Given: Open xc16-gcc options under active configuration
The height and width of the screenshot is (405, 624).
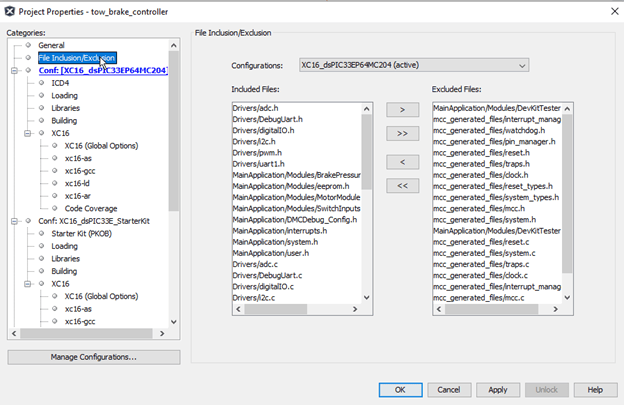Looking at the screenshot, I should tap(81, 170).
